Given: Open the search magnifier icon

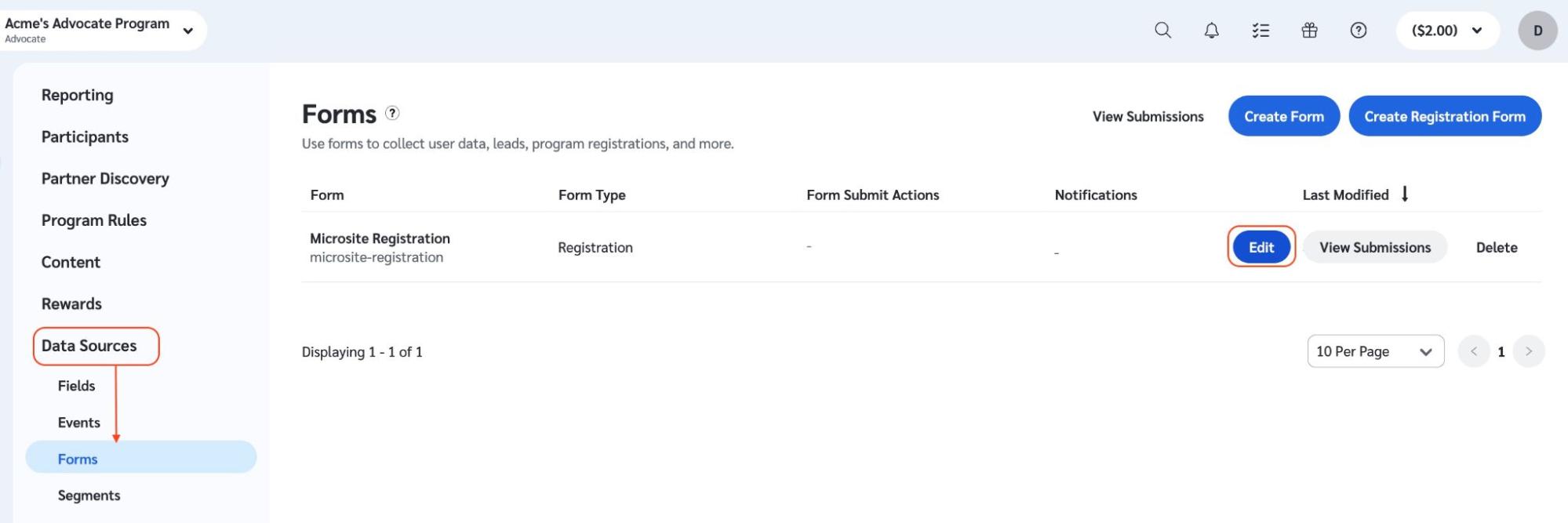Looking at the screenshot, I should pos(1162,31).
